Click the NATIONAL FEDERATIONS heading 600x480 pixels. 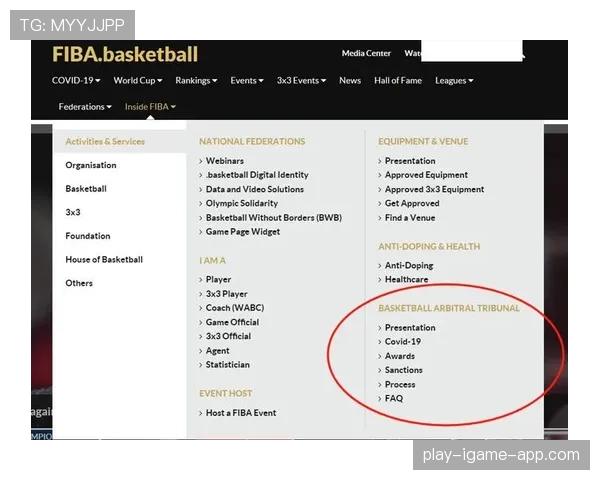pyautogui.click(x=252, y=142)
